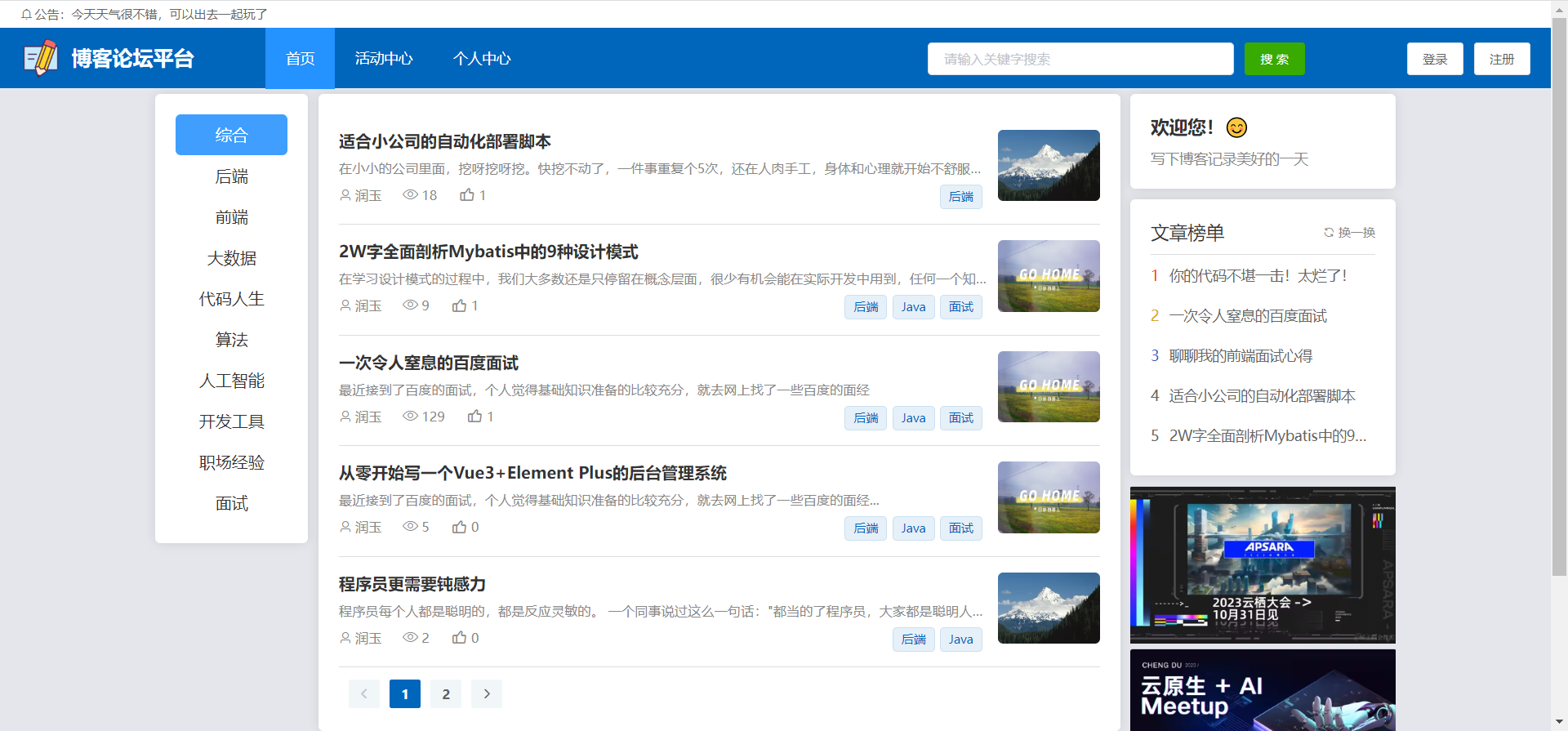Select the 后端 category in sidebar
1568x731 pixels.
tap(231, 176)
